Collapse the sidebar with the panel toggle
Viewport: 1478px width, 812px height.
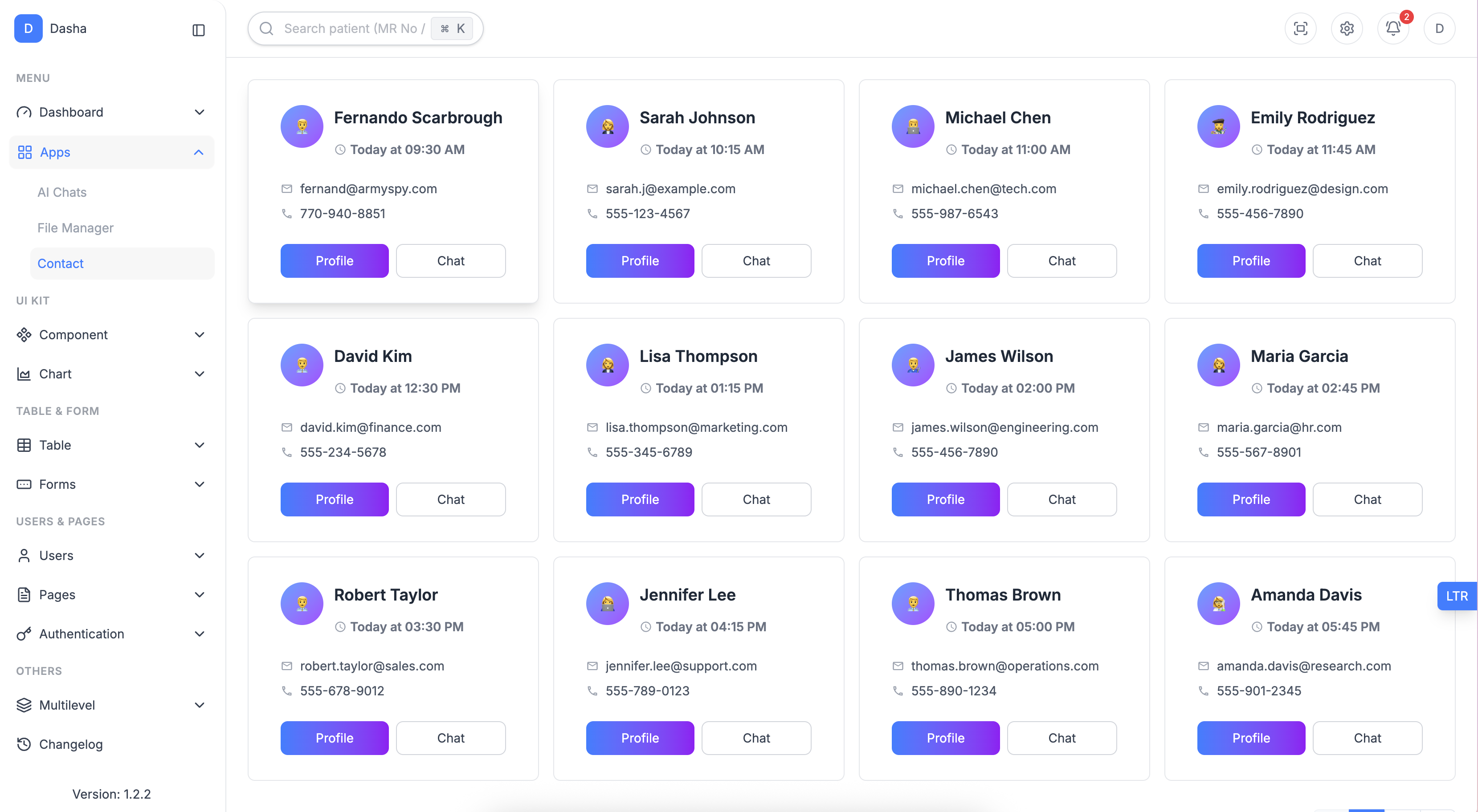pyautogui.click(x=199, y=30)
